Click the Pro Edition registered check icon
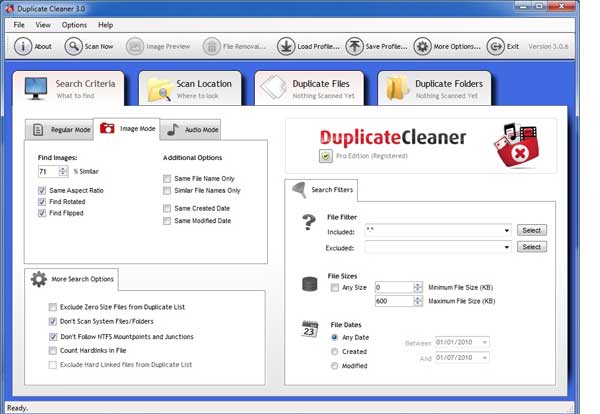Image resolution: width=600 pixels, height=414 pixels. click(x=326, y=156)
